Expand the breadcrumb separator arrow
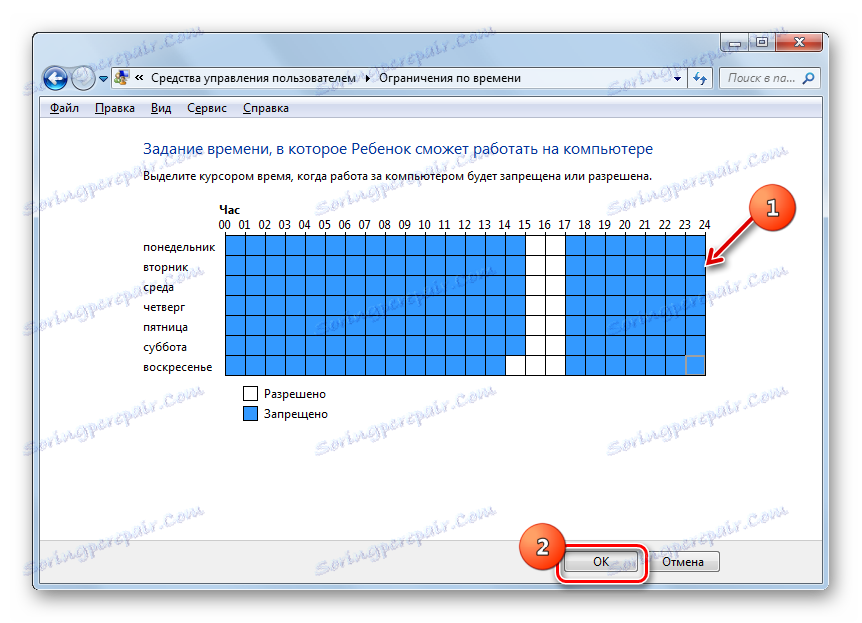This screenshot has height=623, width=862. point(367,79)
